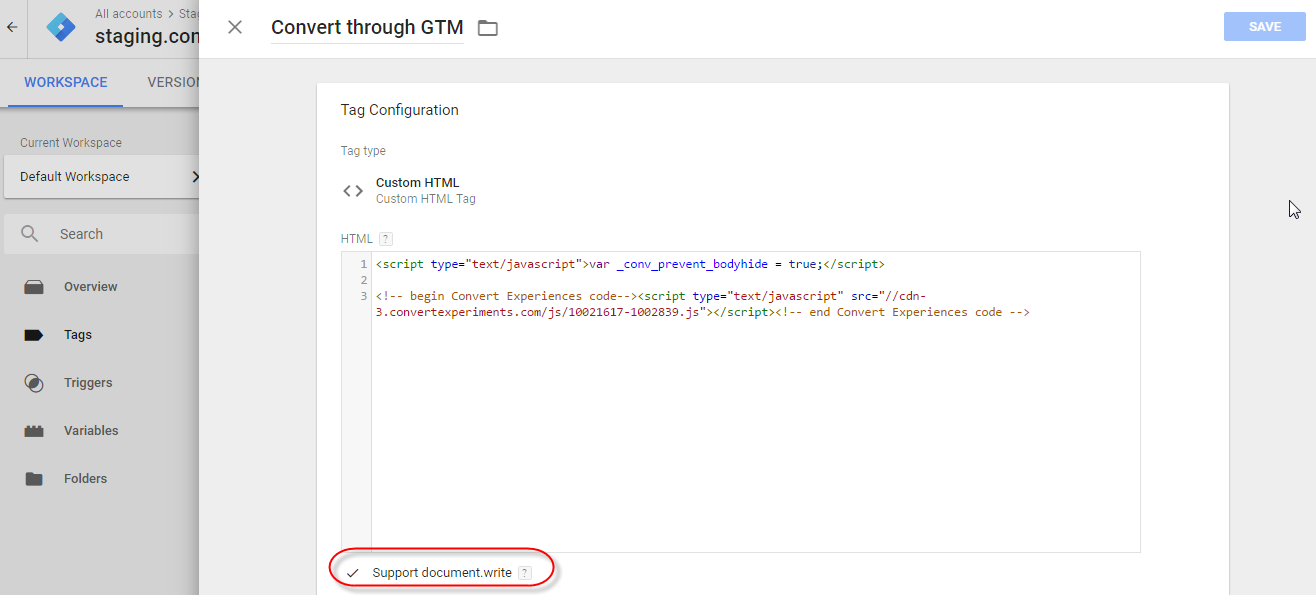Image resolution: width=1316 pixels, height=595 pixels.
Task: Select the Custom HTML tag type
Action: click(418, 183)
